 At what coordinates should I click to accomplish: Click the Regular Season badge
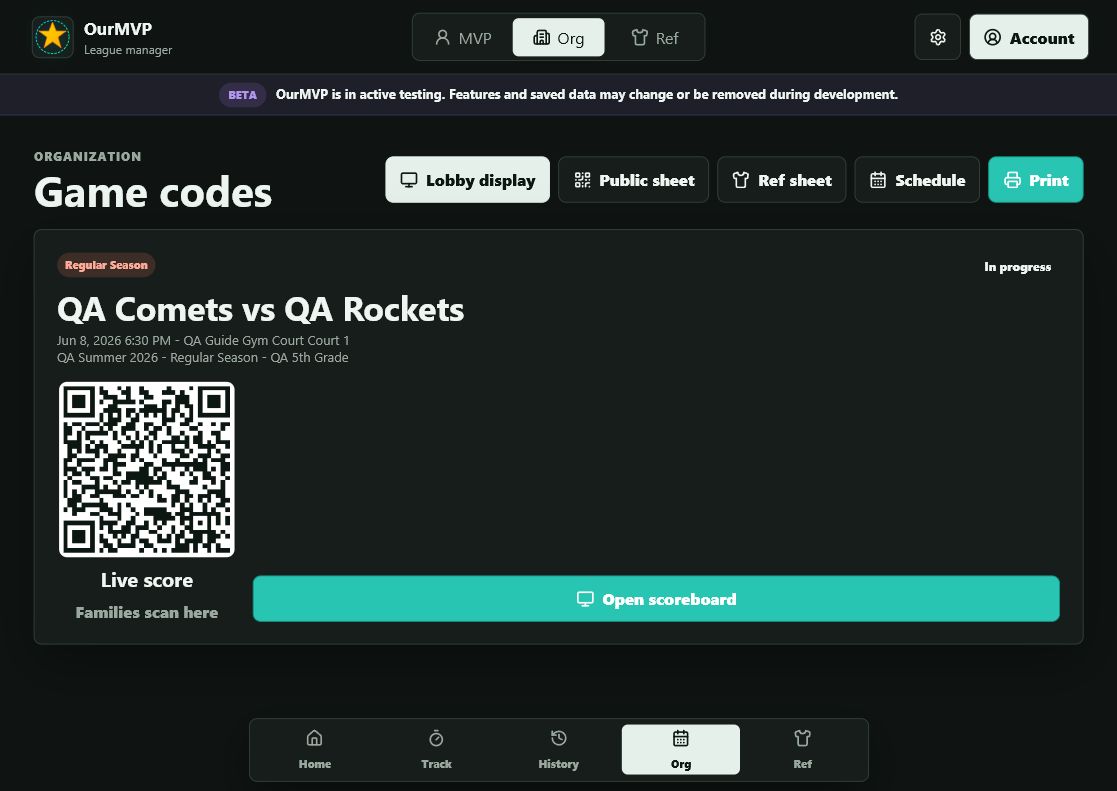pyautogui.click(x=106, y=265)
